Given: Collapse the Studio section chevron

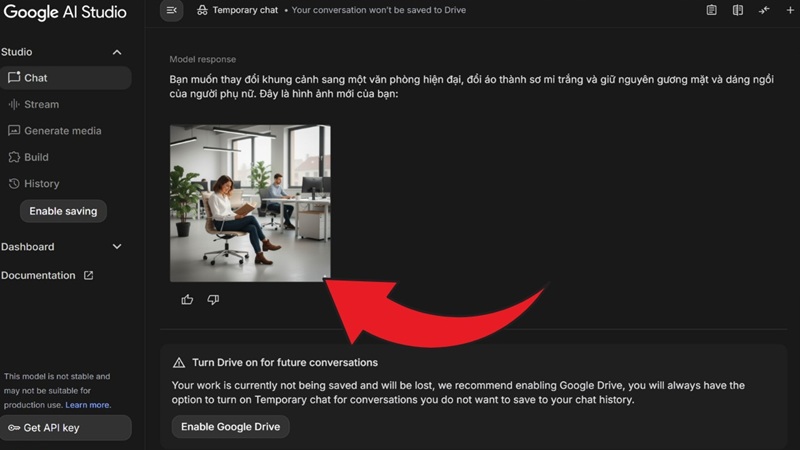Looking at the screenshot, I should tap(117, 52).
